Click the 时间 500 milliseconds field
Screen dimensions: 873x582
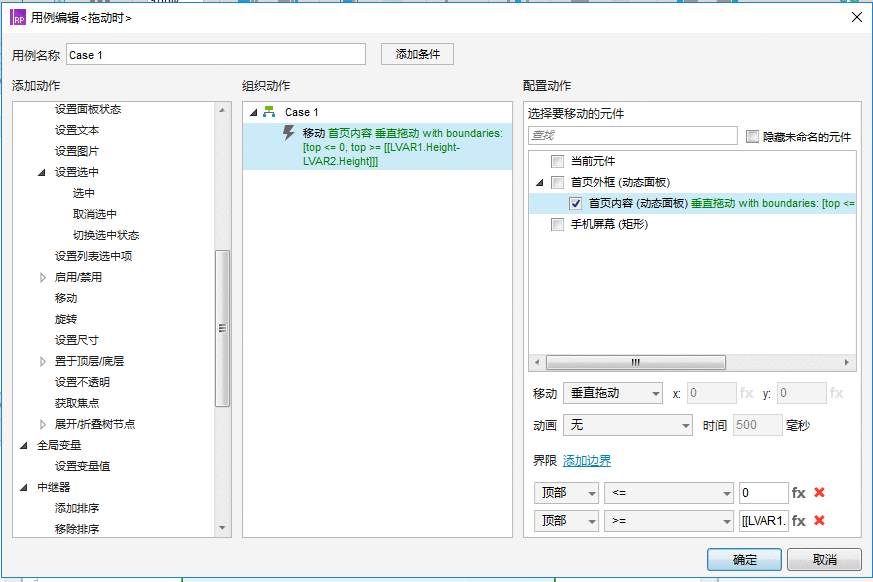click(757, 426)
